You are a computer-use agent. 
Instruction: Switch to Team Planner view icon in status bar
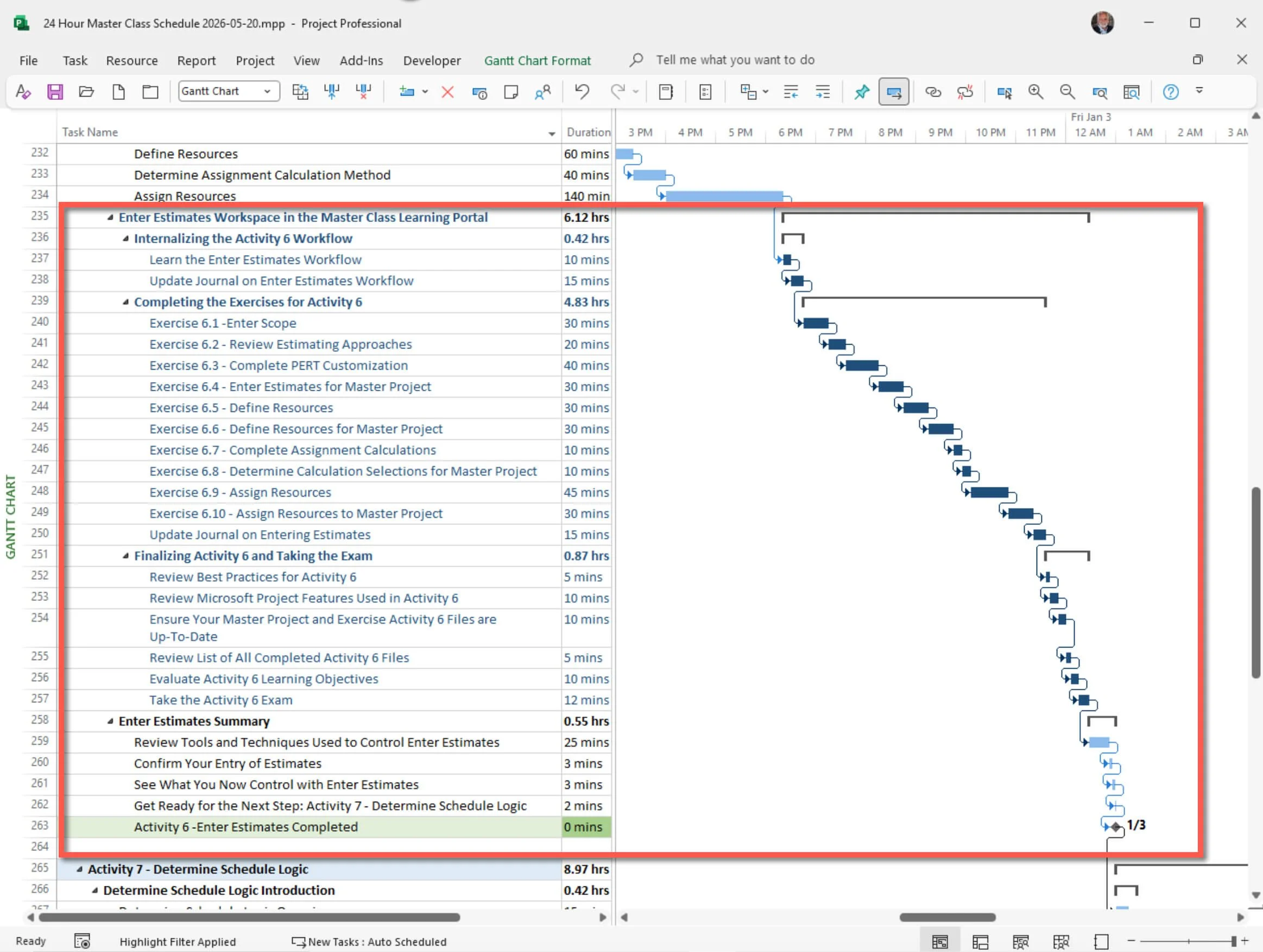click(x=1020, y=941)
